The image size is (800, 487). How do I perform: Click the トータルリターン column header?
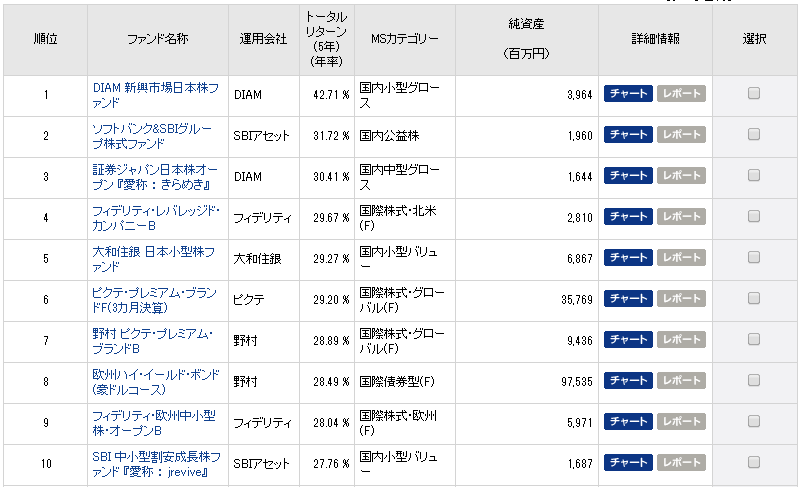click(325, 39)
